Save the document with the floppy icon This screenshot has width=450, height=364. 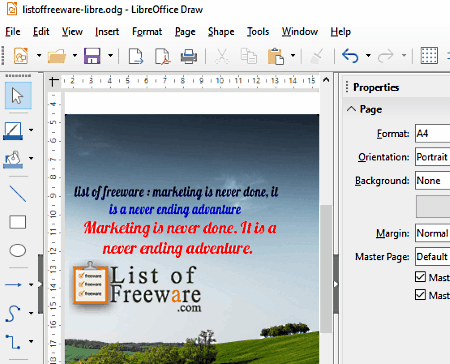click(x=92, y=56)
